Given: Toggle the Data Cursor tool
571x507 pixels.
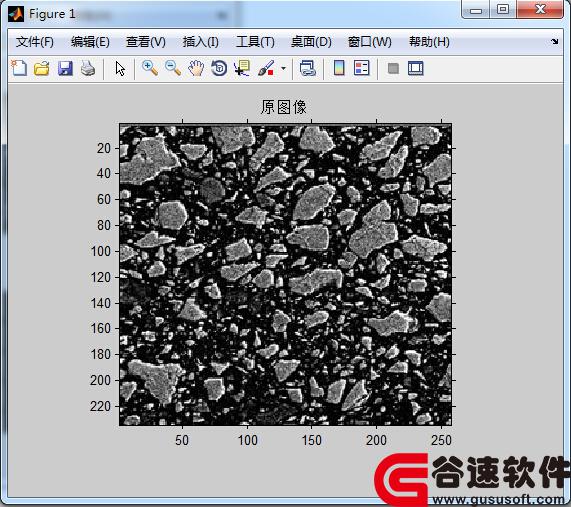Looking at the screenshot, I should click(x=242, y=68).
